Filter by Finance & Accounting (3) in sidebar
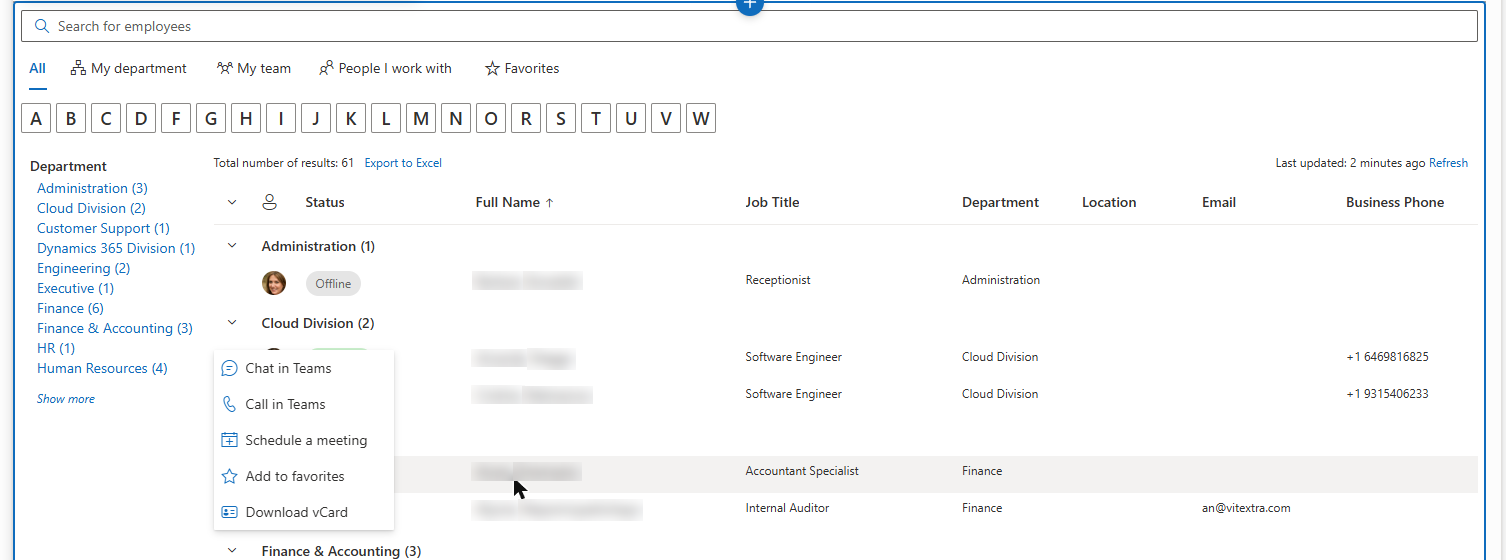The width and height of the screenshot is (1506, 560). pyautogui.click(x=115, y=328)
